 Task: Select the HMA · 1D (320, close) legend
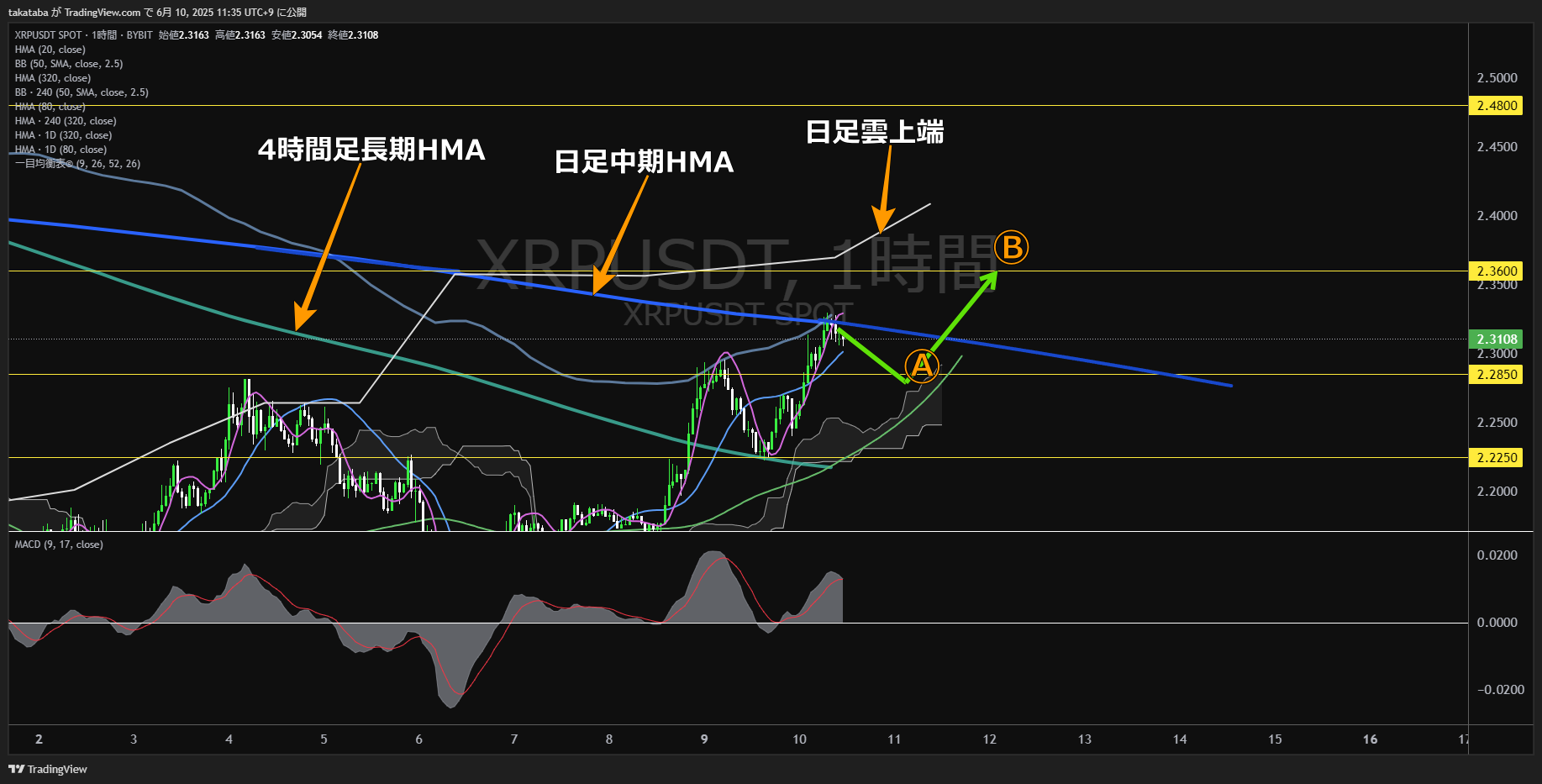[x=63, y=135]
